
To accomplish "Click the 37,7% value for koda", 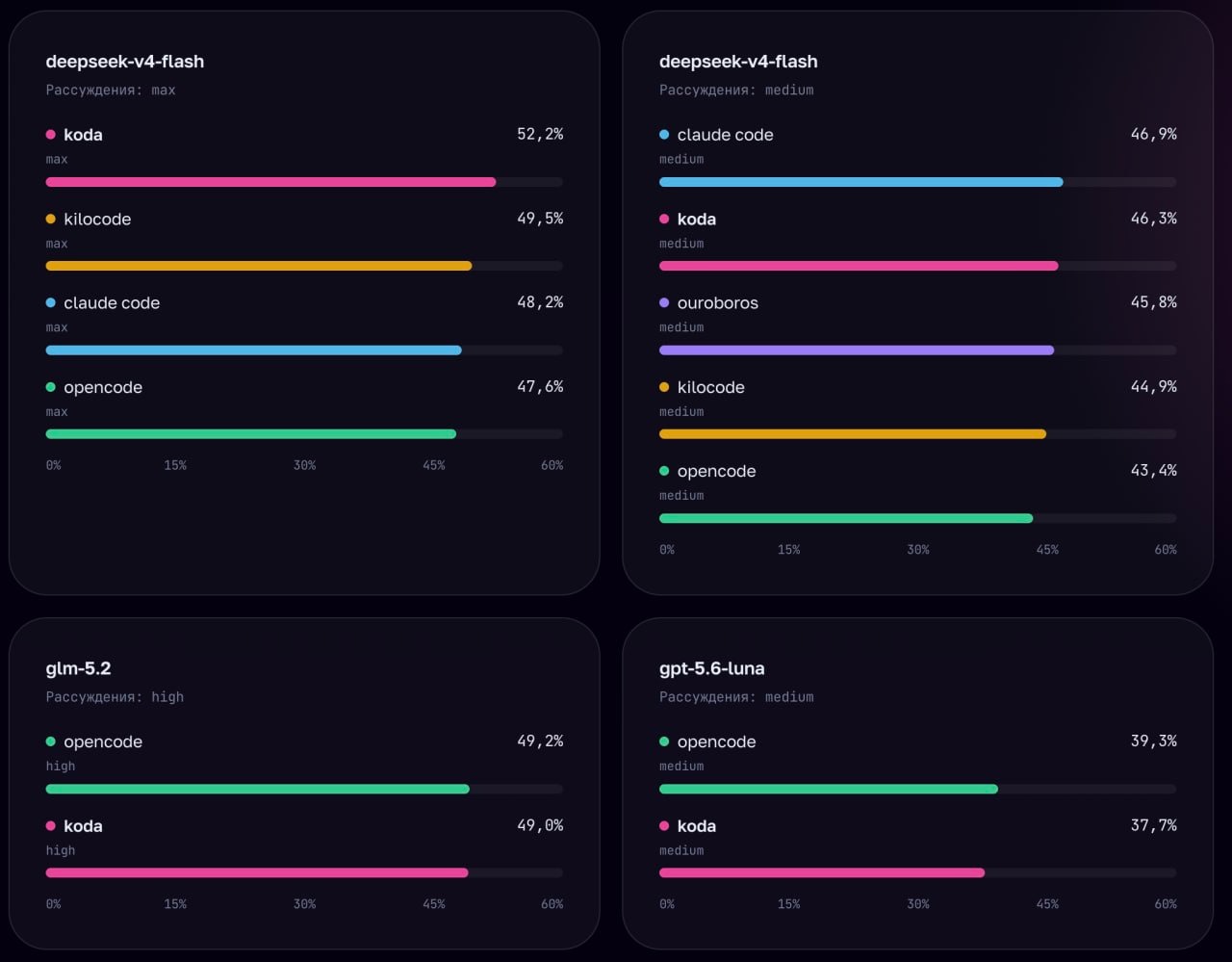I will point(1153,825).
